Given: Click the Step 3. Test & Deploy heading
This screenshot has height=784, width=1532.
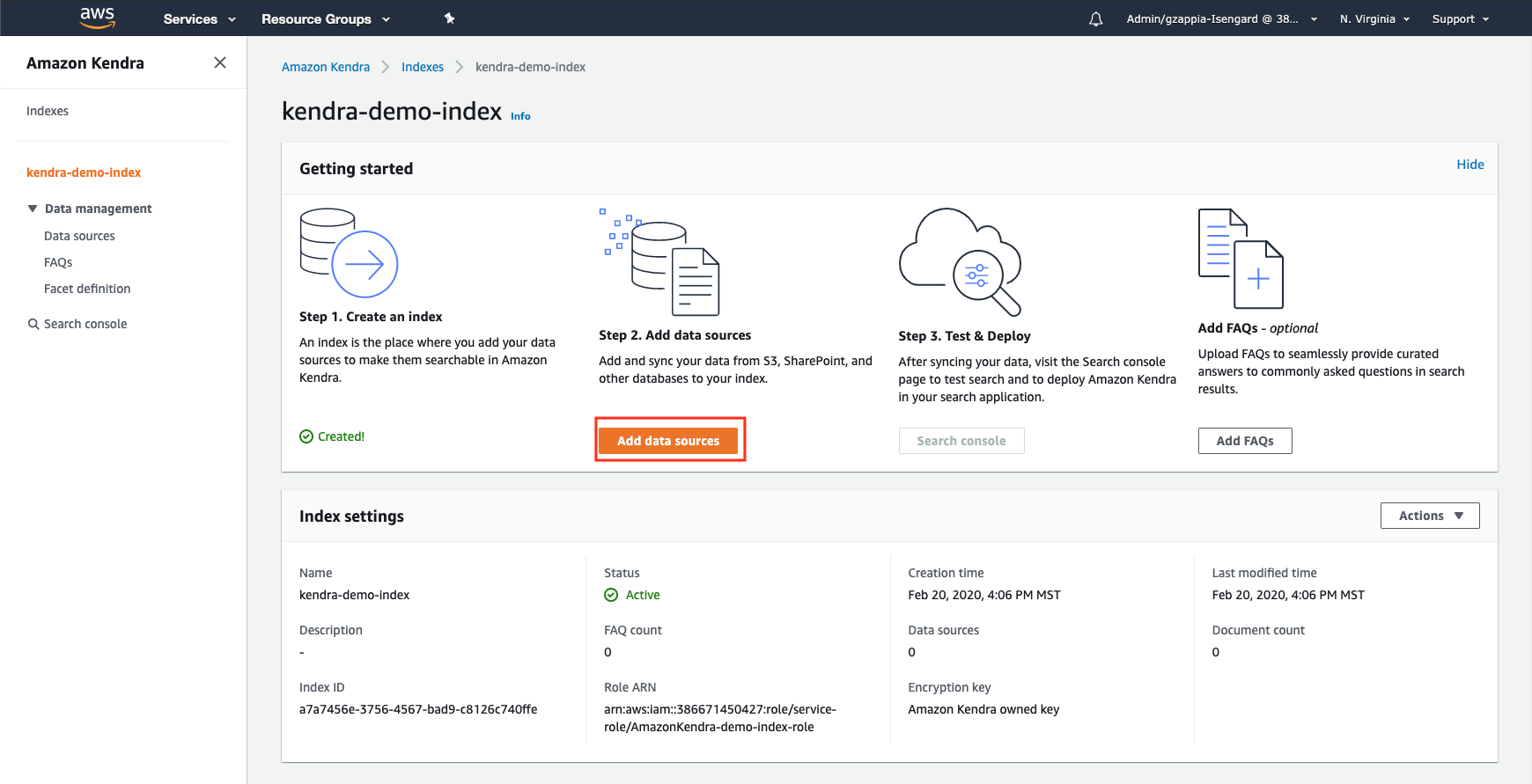Looking at the screenshot, I should coord(964,336).
